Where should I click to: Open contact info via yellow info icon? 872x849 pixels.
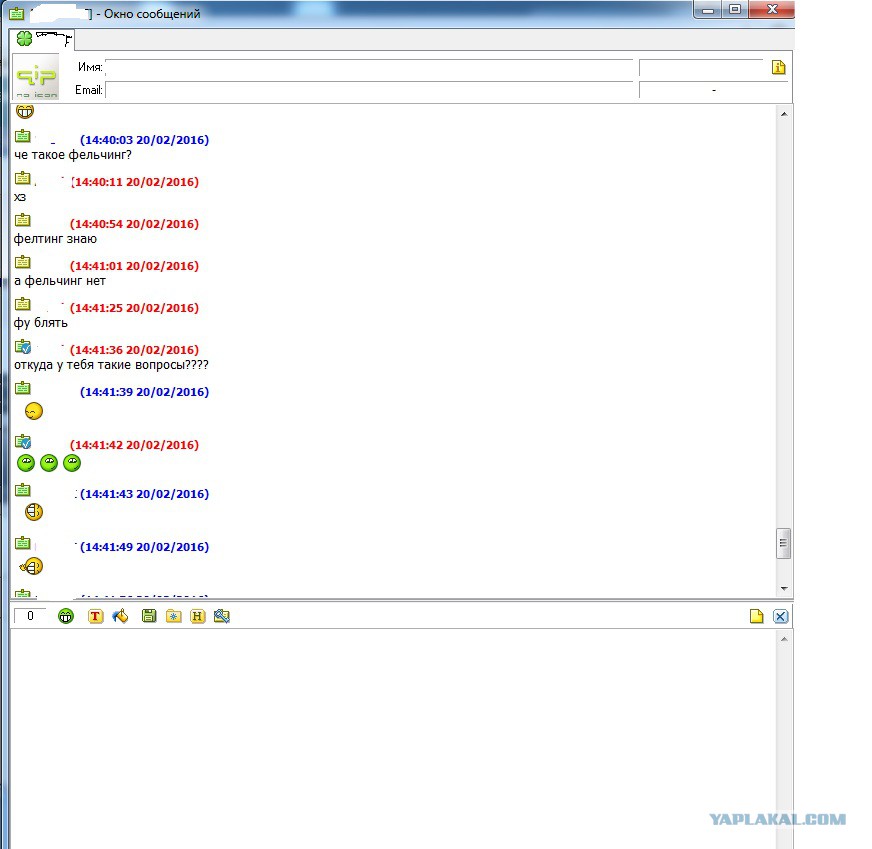point(779,67)
